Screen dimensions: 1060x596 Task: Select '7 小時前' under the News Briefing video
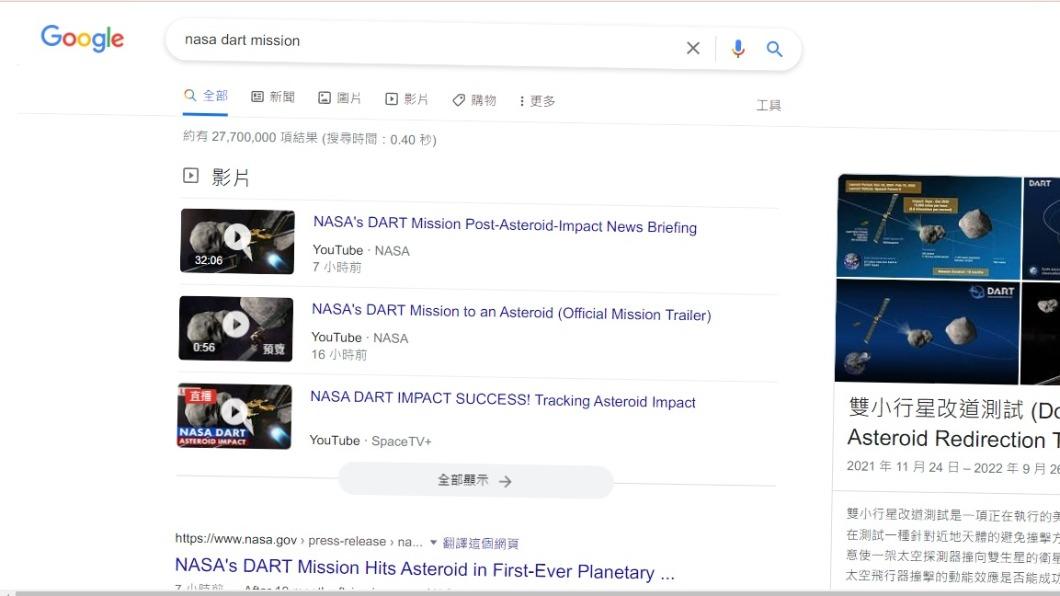point(337,267)
